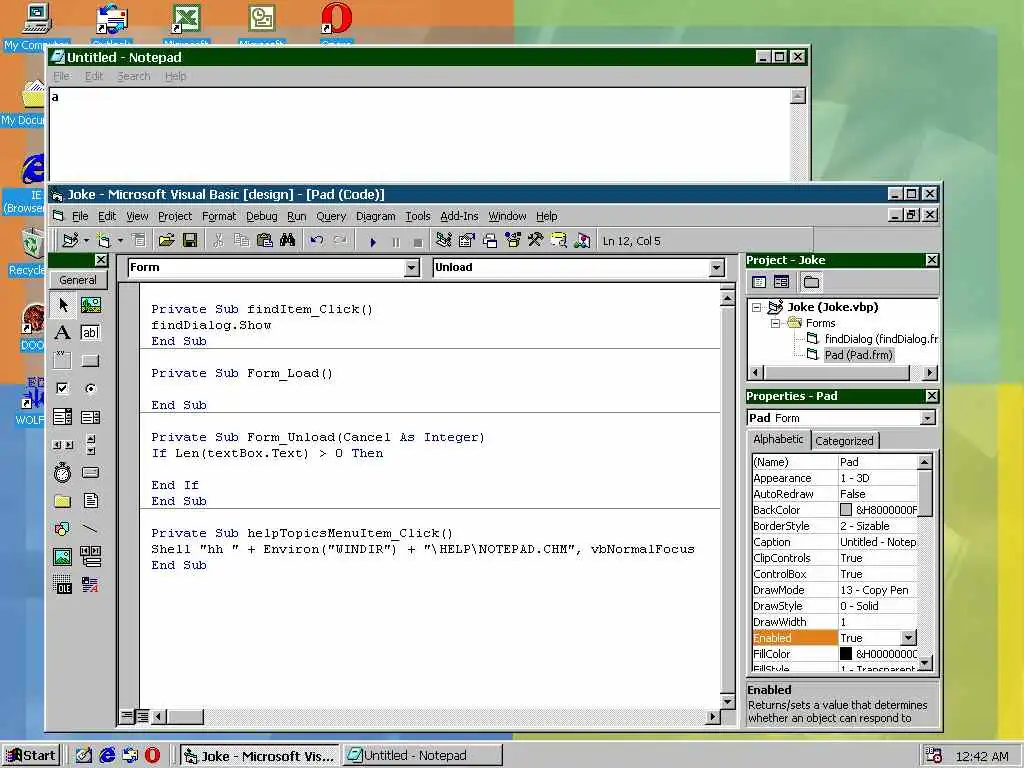Image resolution: width=1024 pixels, height=768 pixels.
Task: Start the program with Run arrow
Action: pyautogui.click(x=373, y=242)
